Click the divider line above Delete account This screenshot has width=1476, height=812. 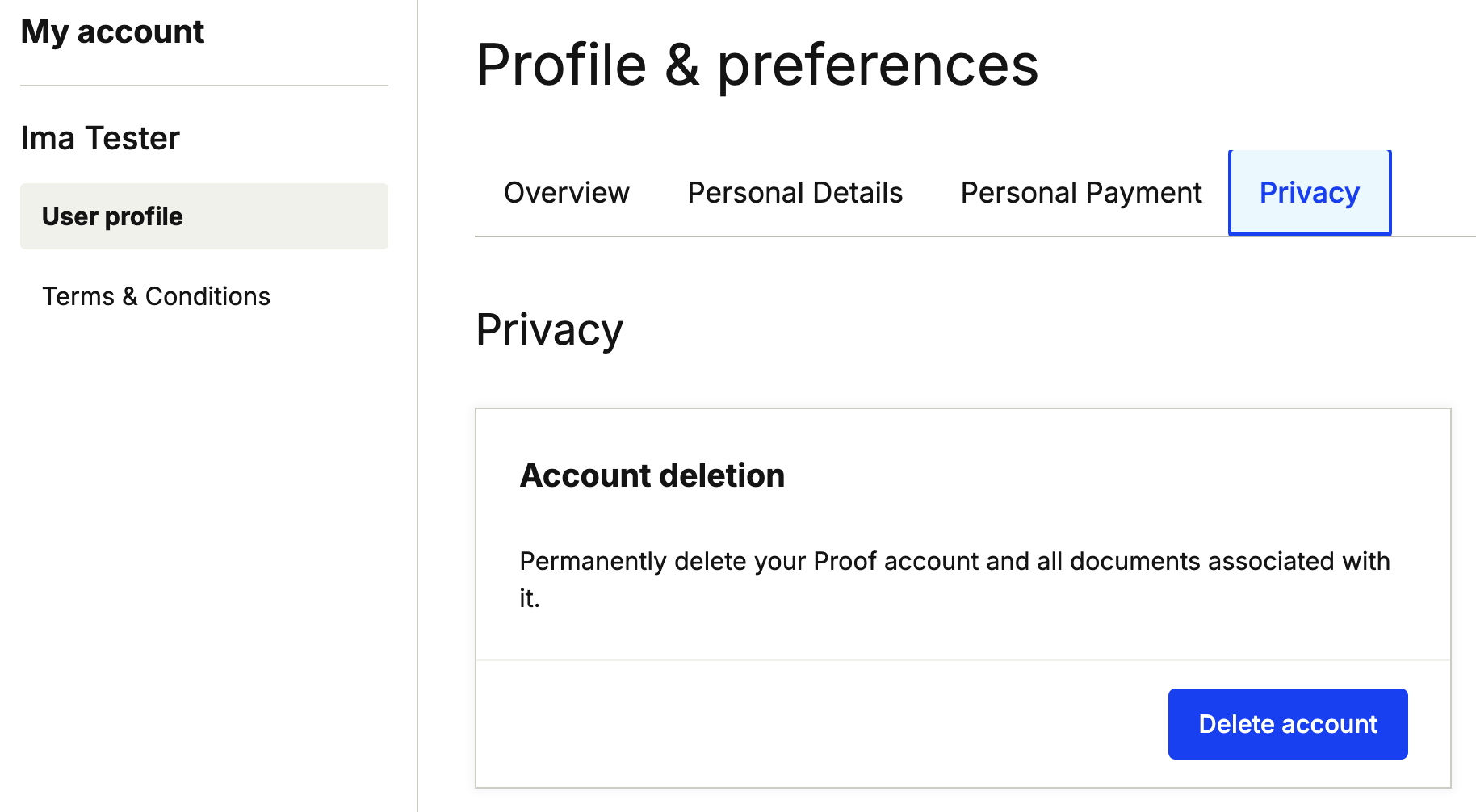click(962, 660)
